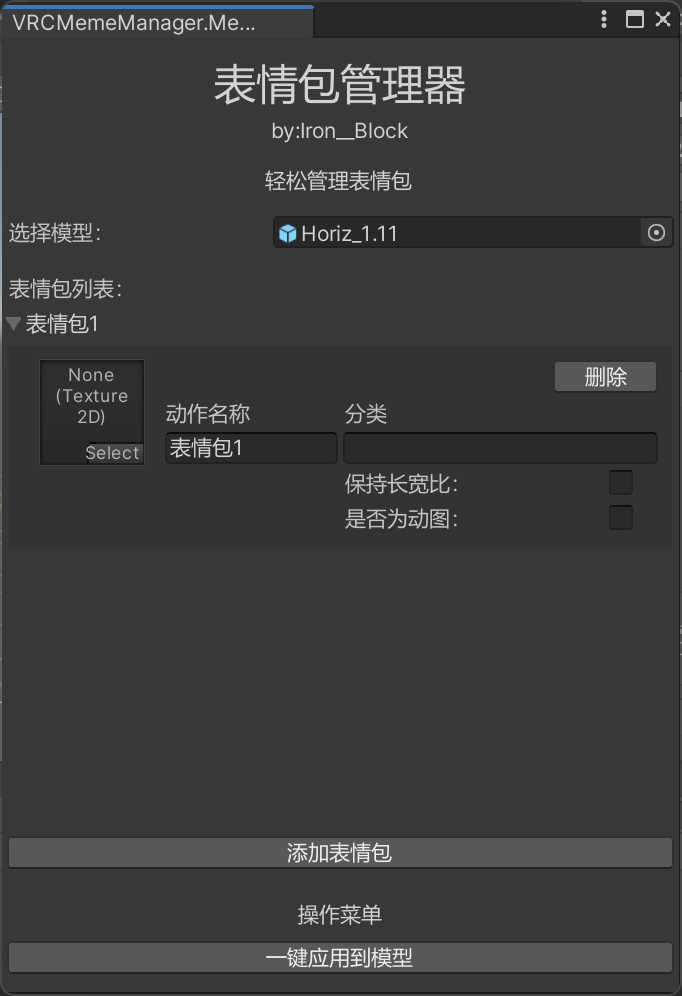Click the blue cube icon beside Horiz_1.11

pos(288,234)
